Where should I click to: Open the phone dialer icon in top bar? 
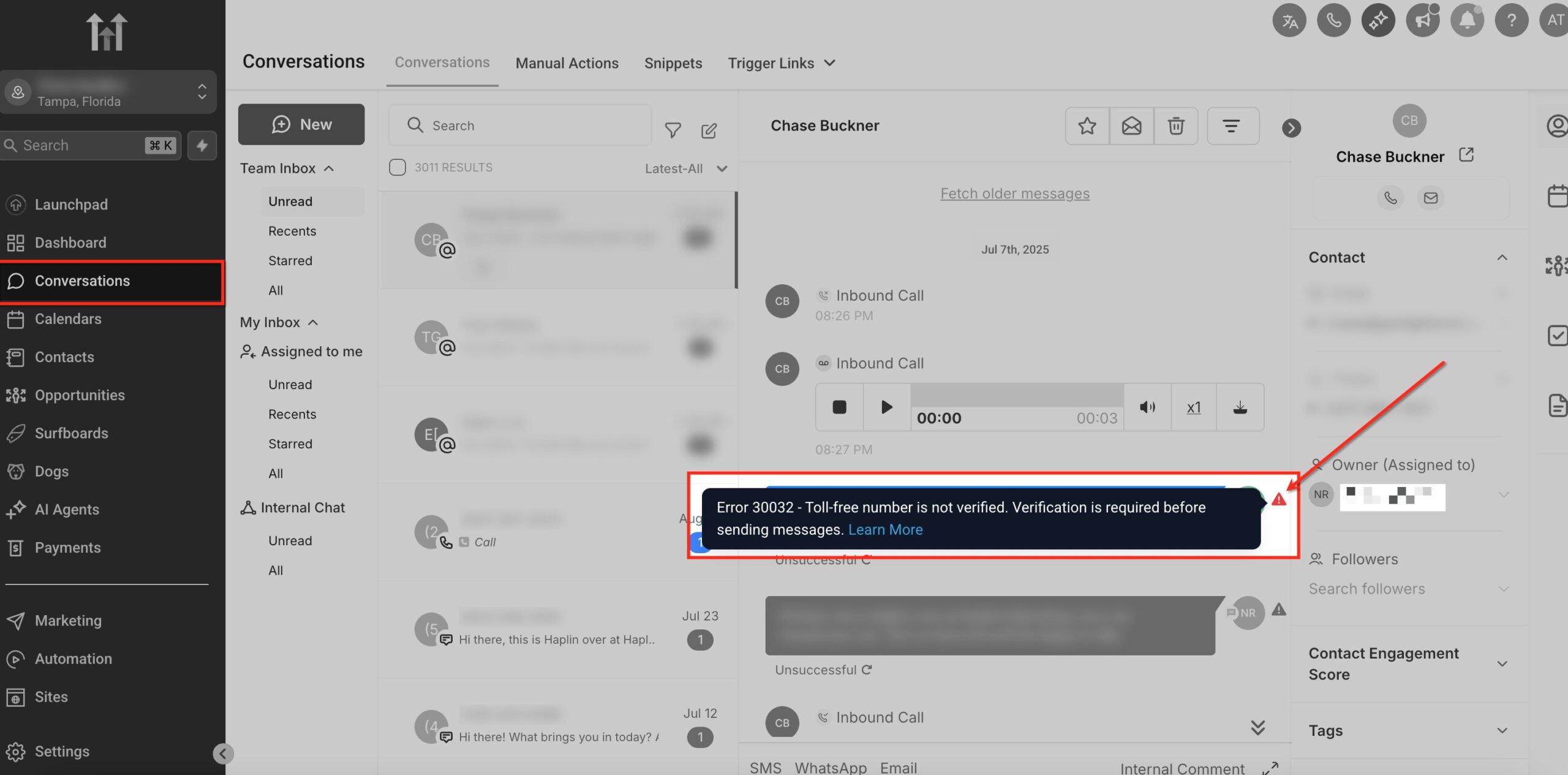tap(1334, 20)
